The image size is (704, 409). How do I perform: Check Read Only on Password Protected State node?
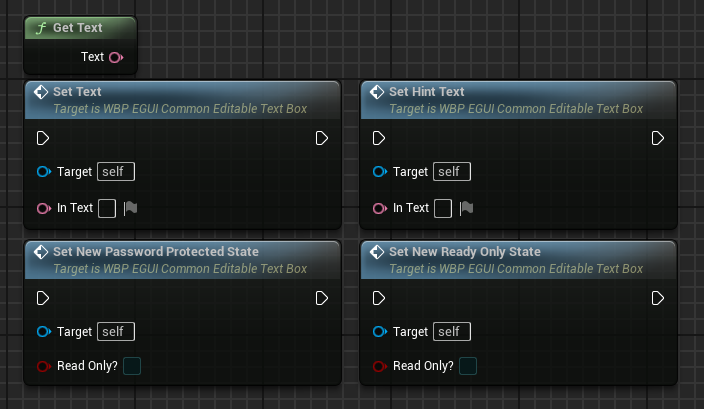132,366
